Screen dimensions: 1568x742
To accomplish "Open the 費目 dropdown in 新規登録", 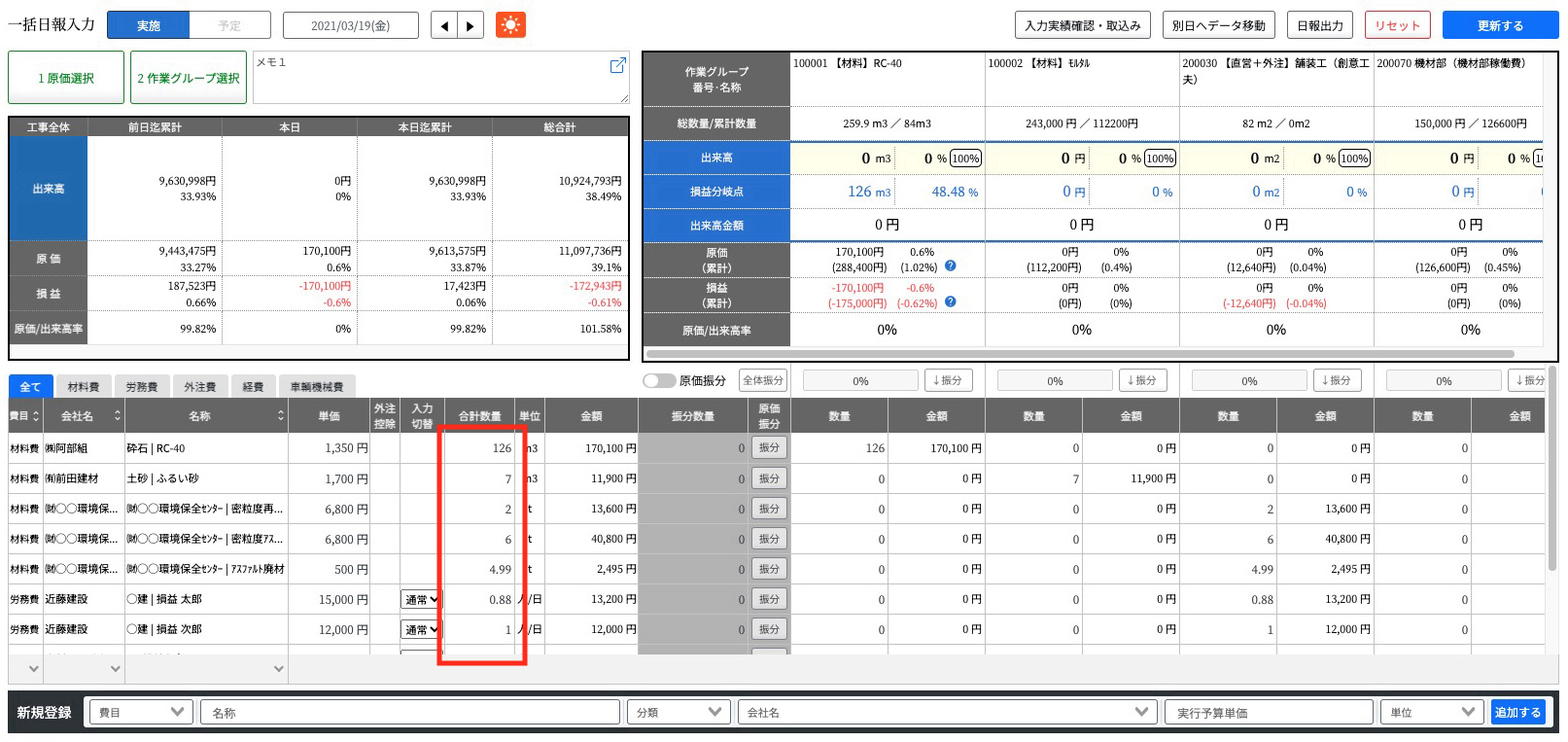I will coord(141,713).
